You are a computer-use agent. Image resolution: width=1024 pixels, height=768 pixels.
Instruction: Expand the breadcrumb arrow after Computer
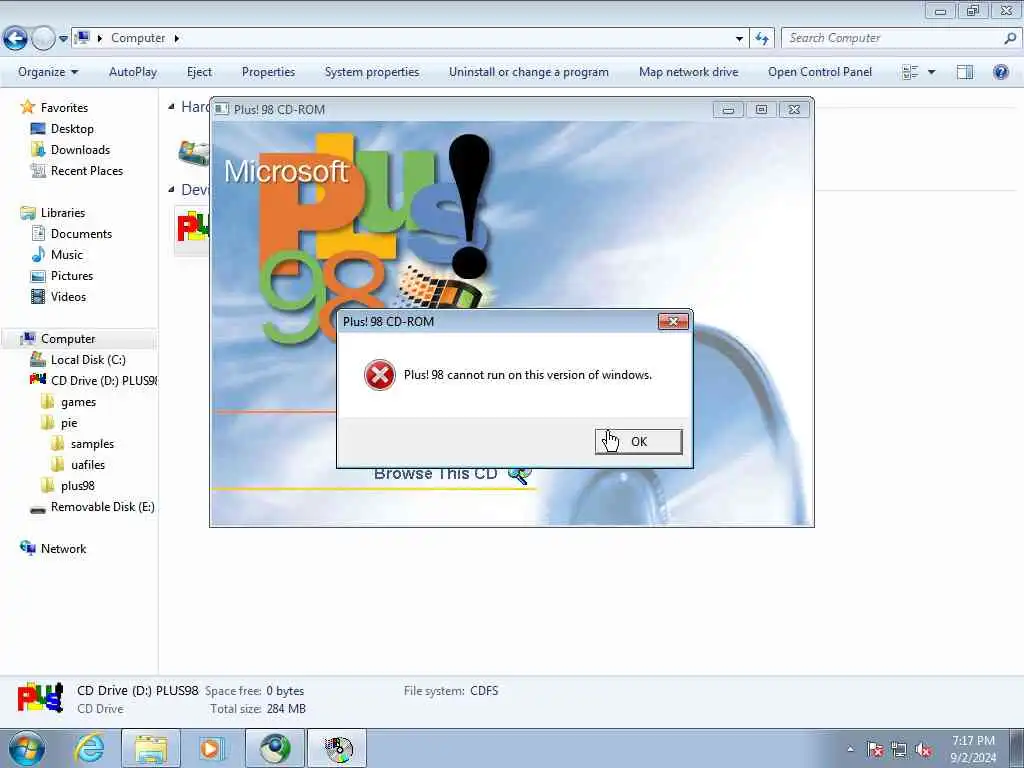[x=176, y=38]
